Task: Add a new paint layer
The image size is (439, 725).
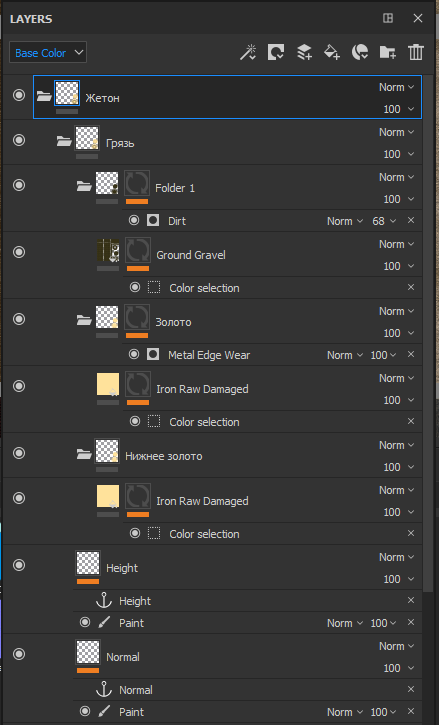Action: (304, 52)
